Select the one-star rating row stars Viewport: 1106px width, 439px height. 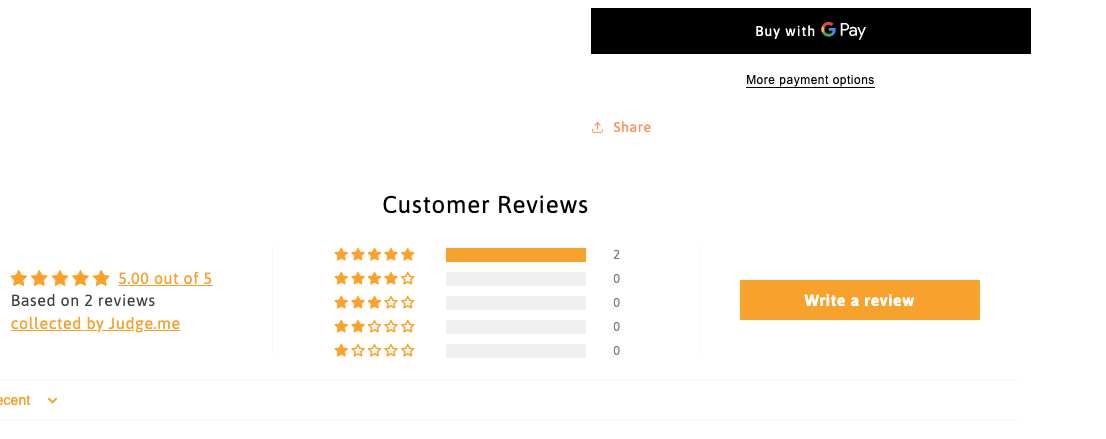374,351
